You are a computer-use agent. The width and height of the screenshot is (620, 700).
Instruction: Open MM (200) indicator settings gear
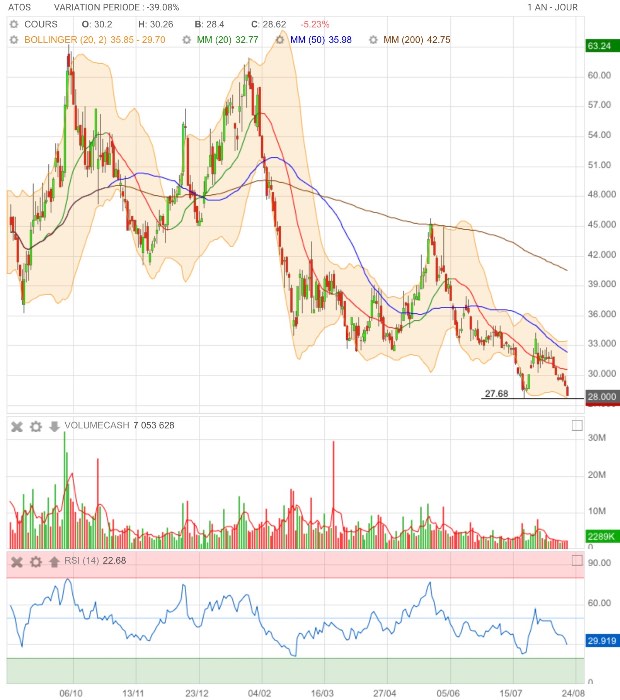click(x=373, y=40)
